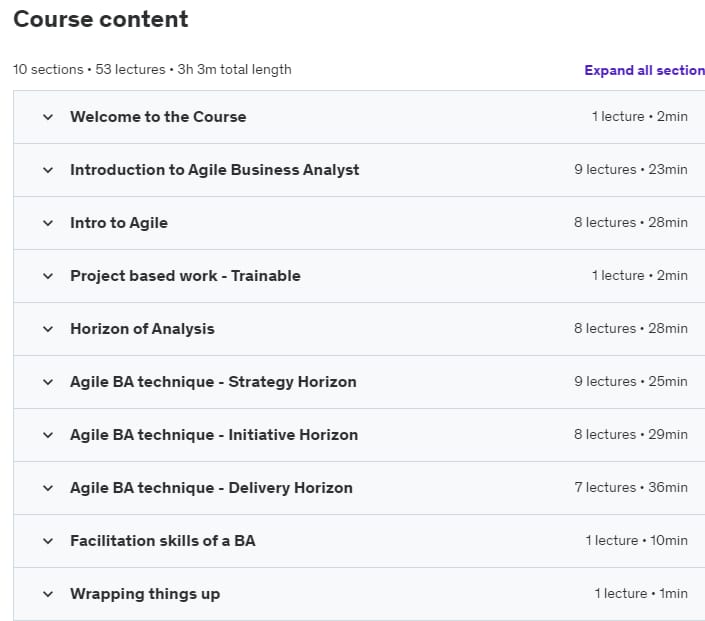Expand chevron beside Delivery Horizon section
The height and width of the screenshot is (621, 705).
coord(48,488)
